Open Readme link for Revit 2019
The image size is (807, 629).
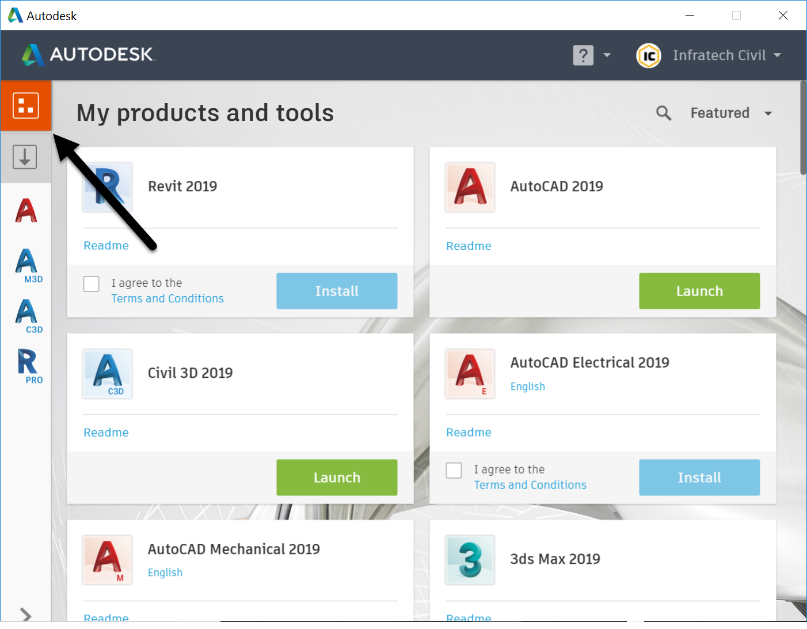[106, 246]
